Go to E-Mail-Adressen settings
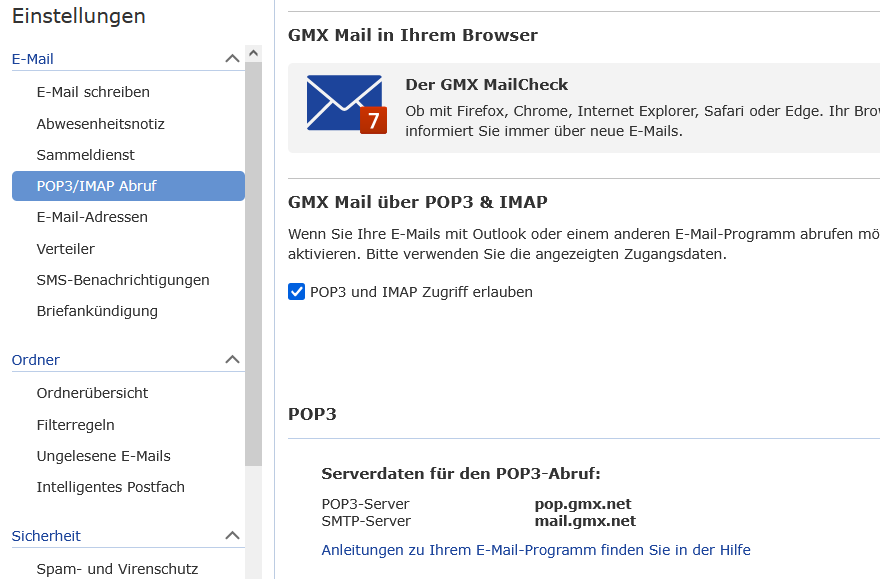Viewport: 880px width, 579px height. pos(92,217)
